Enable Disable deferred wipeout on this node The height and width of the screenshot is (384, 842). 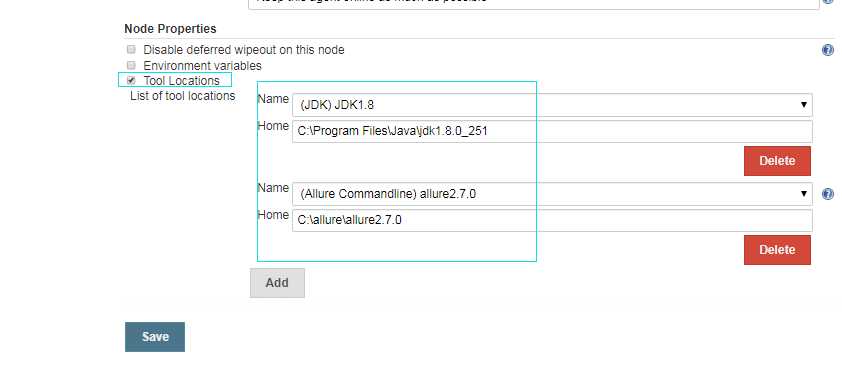tap(131, 49)
